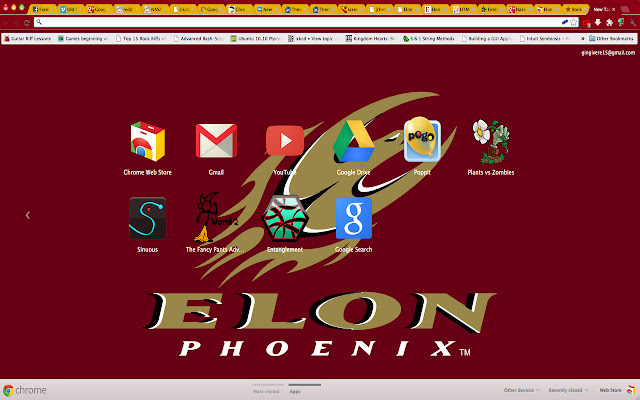The height and width of the screenshot is (400, 640).
Task: Open the Intuit Symbiosis bookmark
Action: (x=545, y=39)
